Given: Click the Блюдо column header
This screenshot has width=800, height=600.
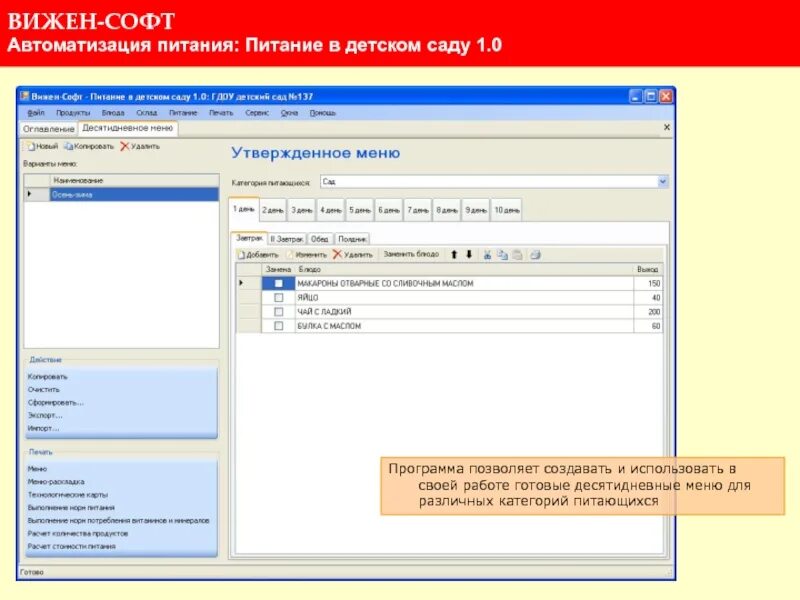Looking at the screenshot, I should tap(464, 269).
